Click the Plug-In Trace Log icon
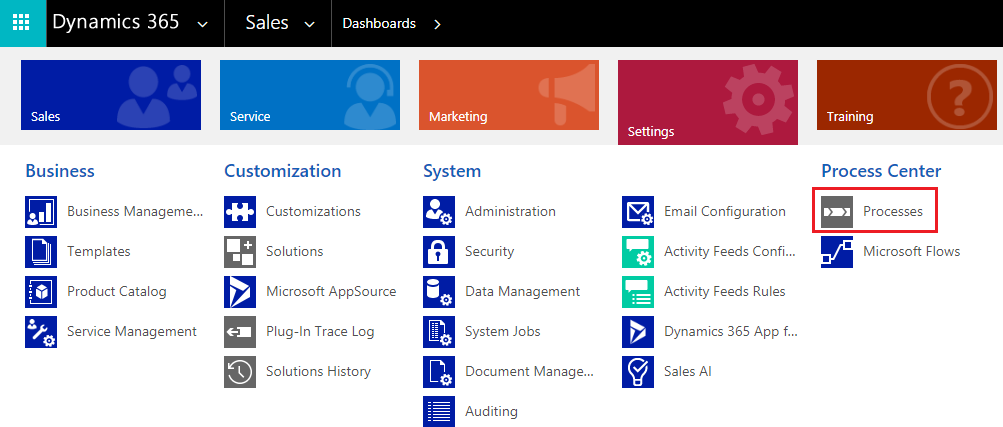 coord(240,332)
